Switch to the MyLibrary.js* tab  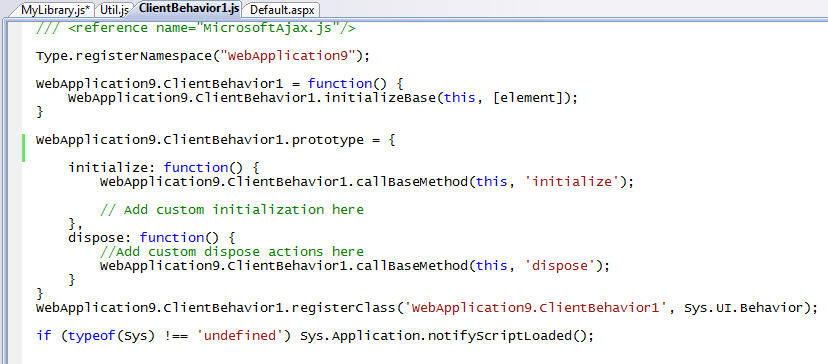tap(55, 10)
